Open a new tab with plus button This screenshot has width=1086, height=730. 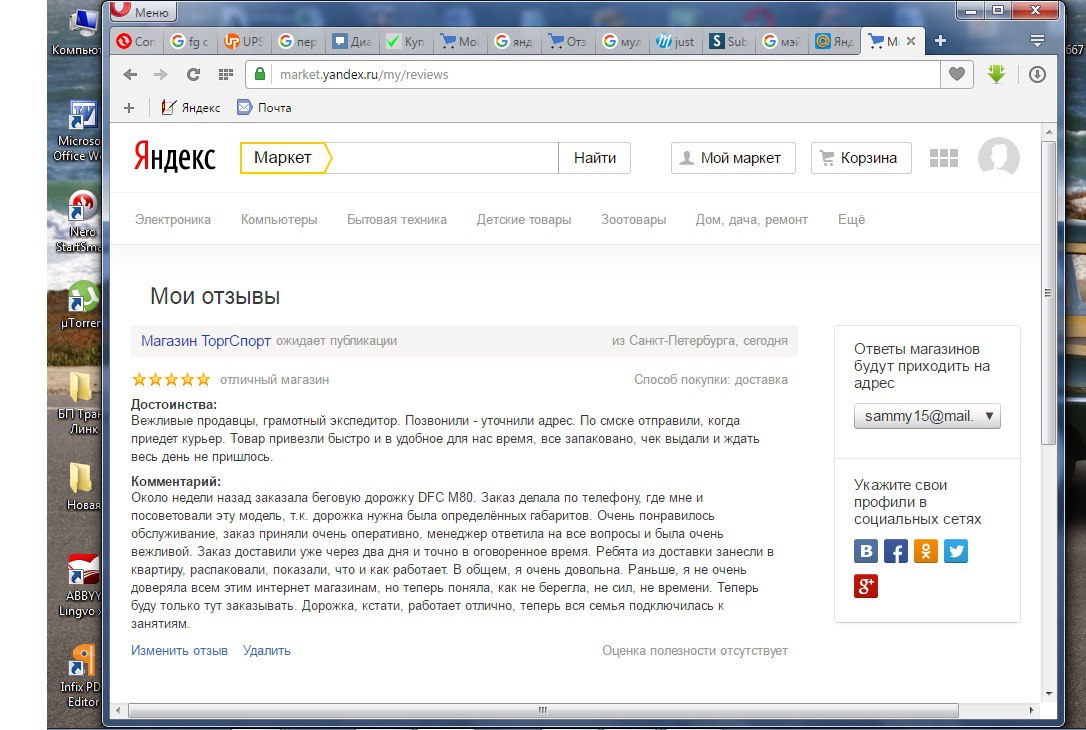[940, 41]
